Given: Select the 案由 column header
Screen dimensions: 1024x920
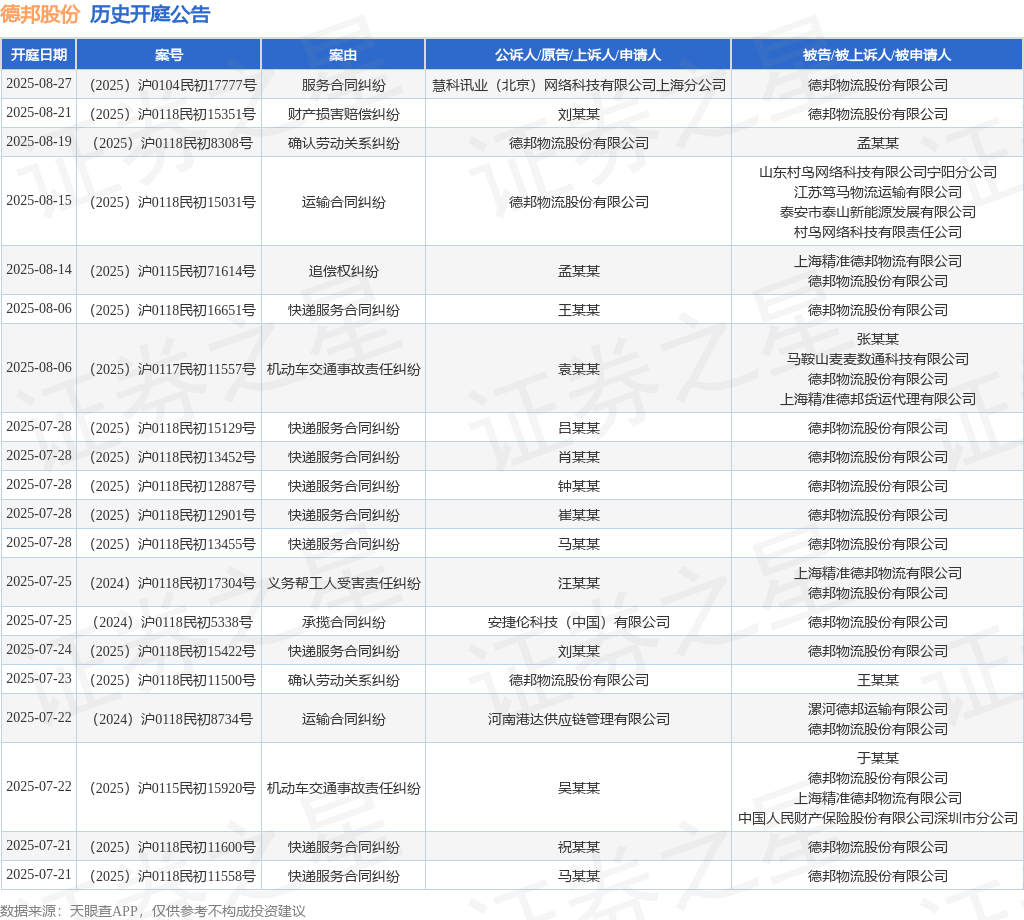Looking at the screenshot, I should tap(343, 55).
